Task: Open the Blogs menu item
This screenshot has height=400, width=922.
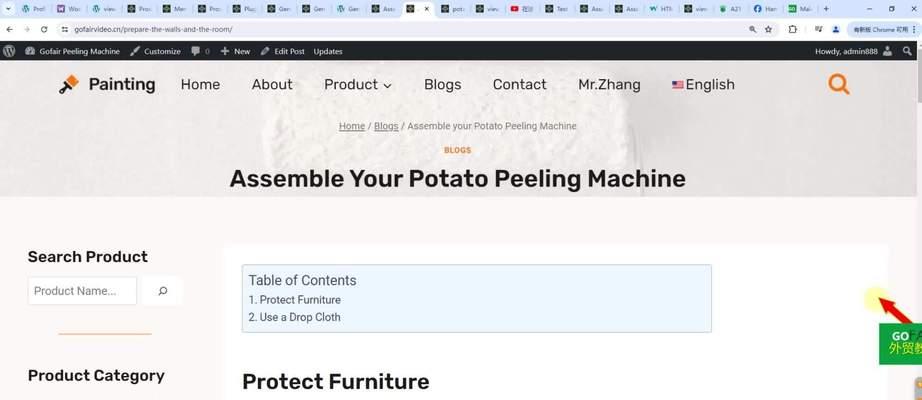Action: pos(443,85)
